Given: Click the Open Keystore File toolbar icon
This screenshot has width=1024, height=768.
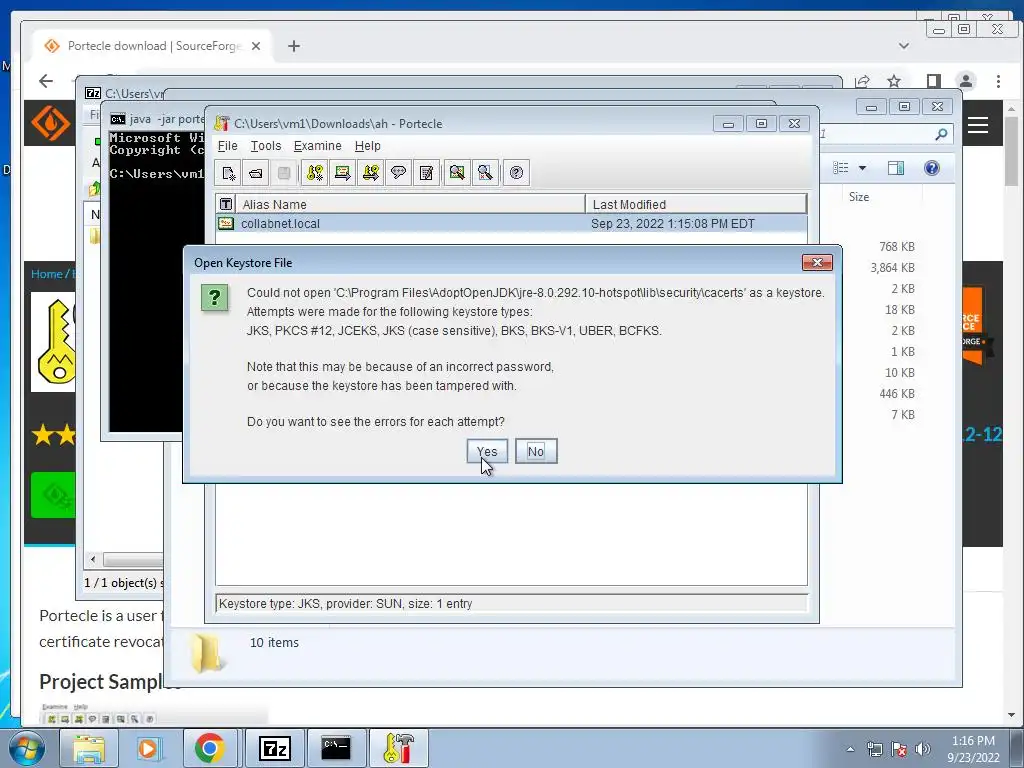Looking at the screenshot, I should pyautogui.click(x=255, y=173).
